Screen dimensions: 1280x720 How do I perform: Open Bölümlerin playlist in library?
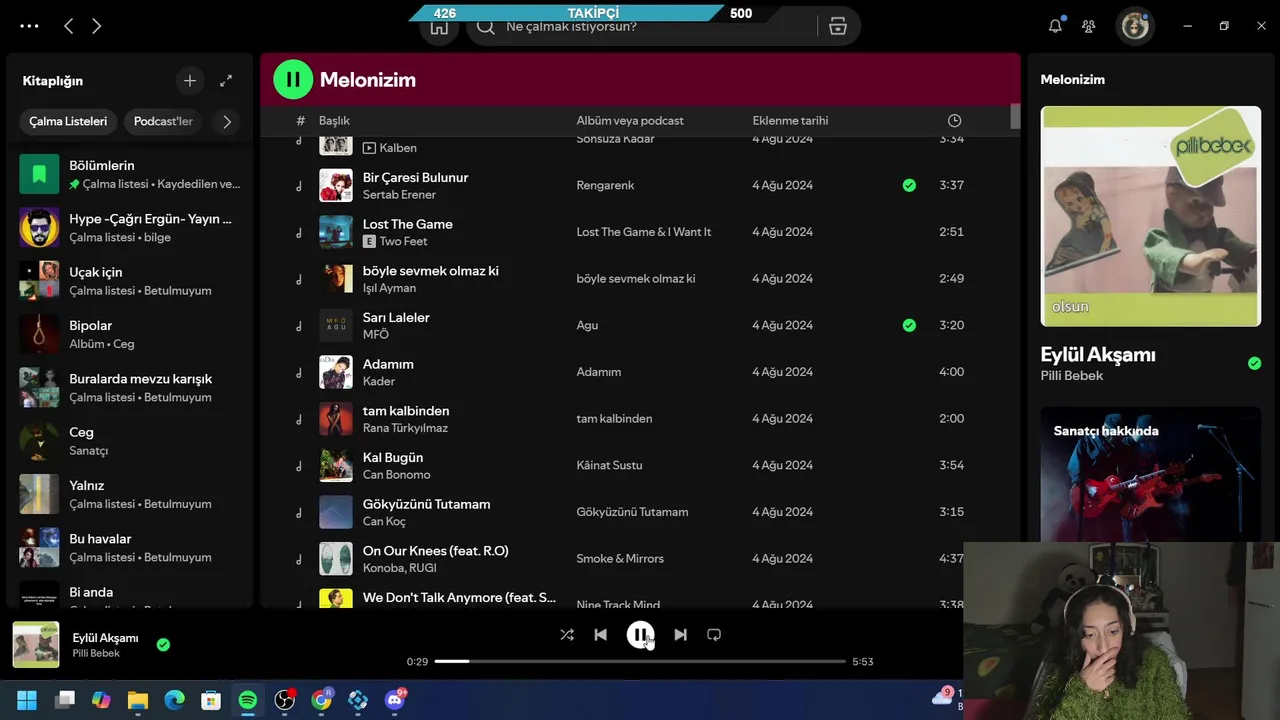(x=130, y=174)
